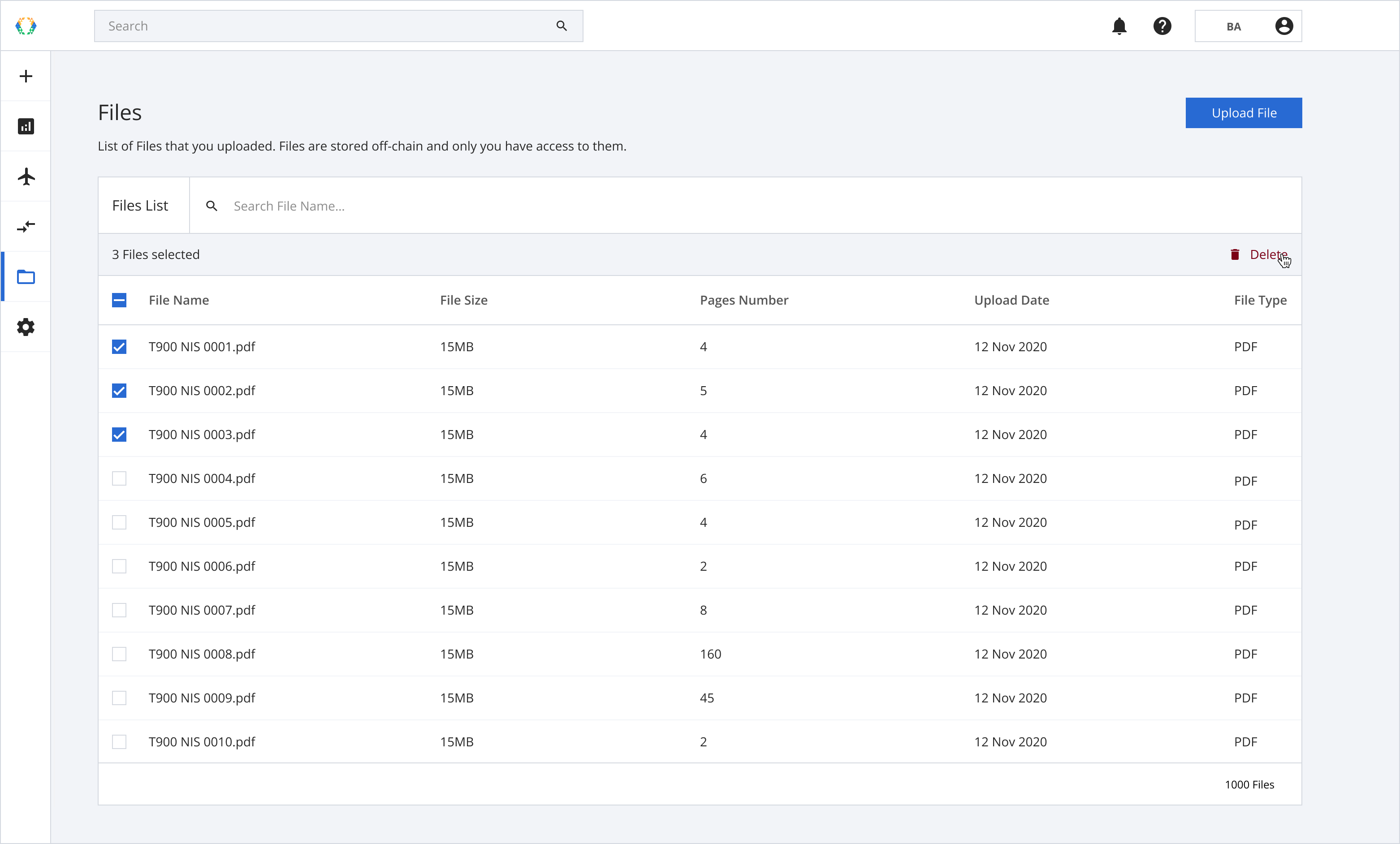Check T900 NIS 0007.pdf checkbox

[x=119, y=610]
